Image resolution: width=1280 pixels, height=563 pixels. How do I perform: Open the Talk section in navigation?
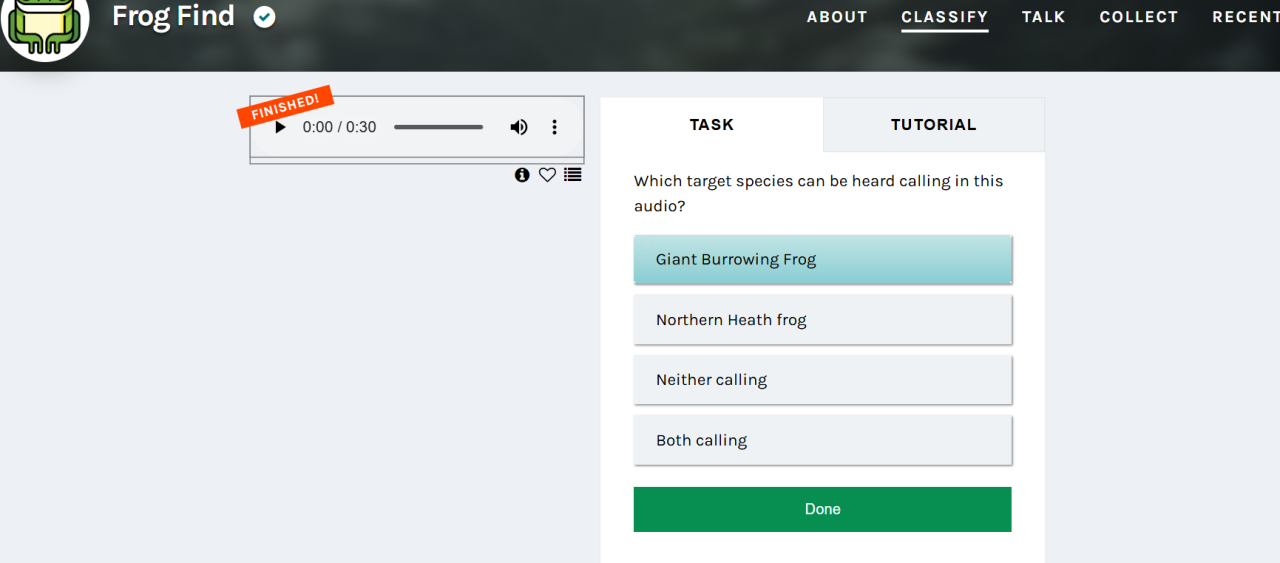(x=1044, y=17)
